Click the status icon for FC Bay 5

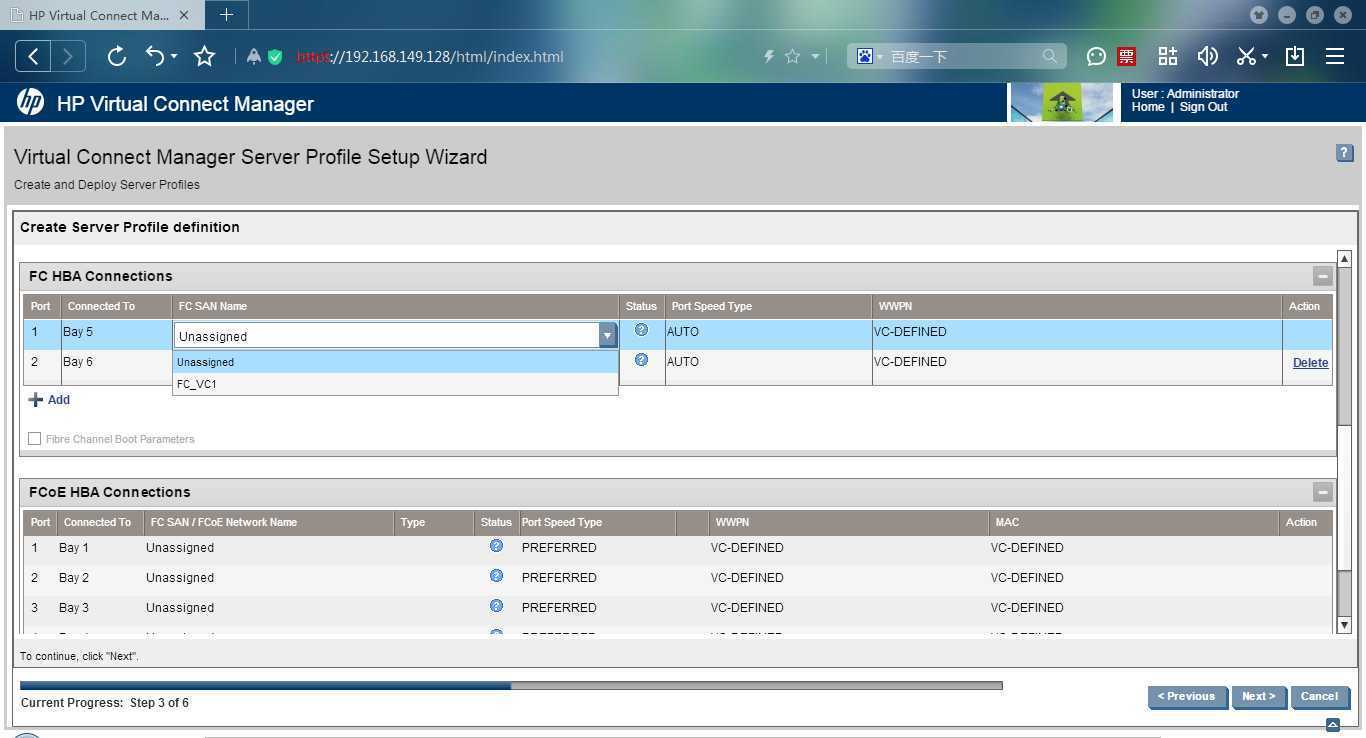(641, 330)
